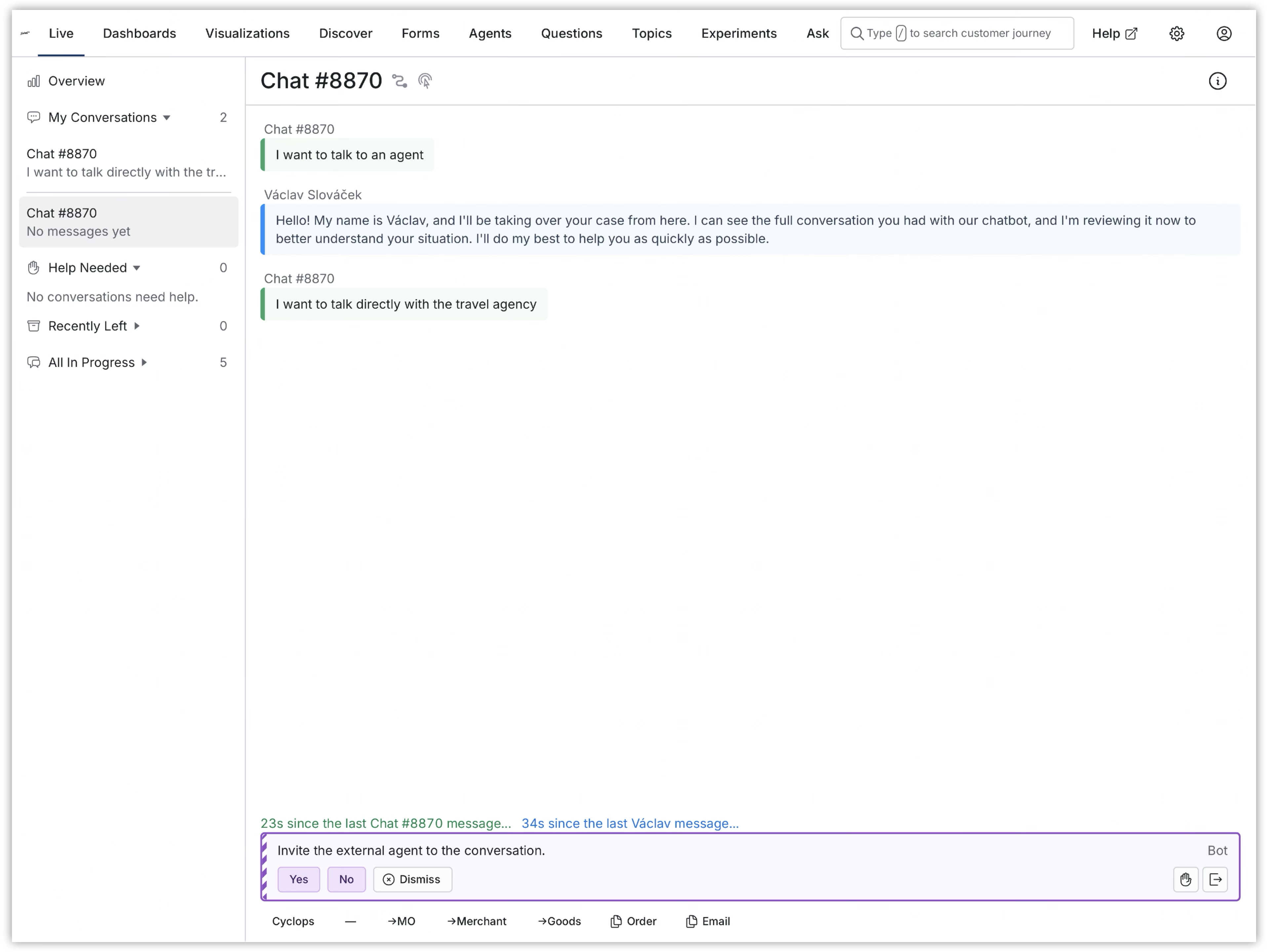
Task: Expand the All In Progress section
Action: tap(144, 362)
